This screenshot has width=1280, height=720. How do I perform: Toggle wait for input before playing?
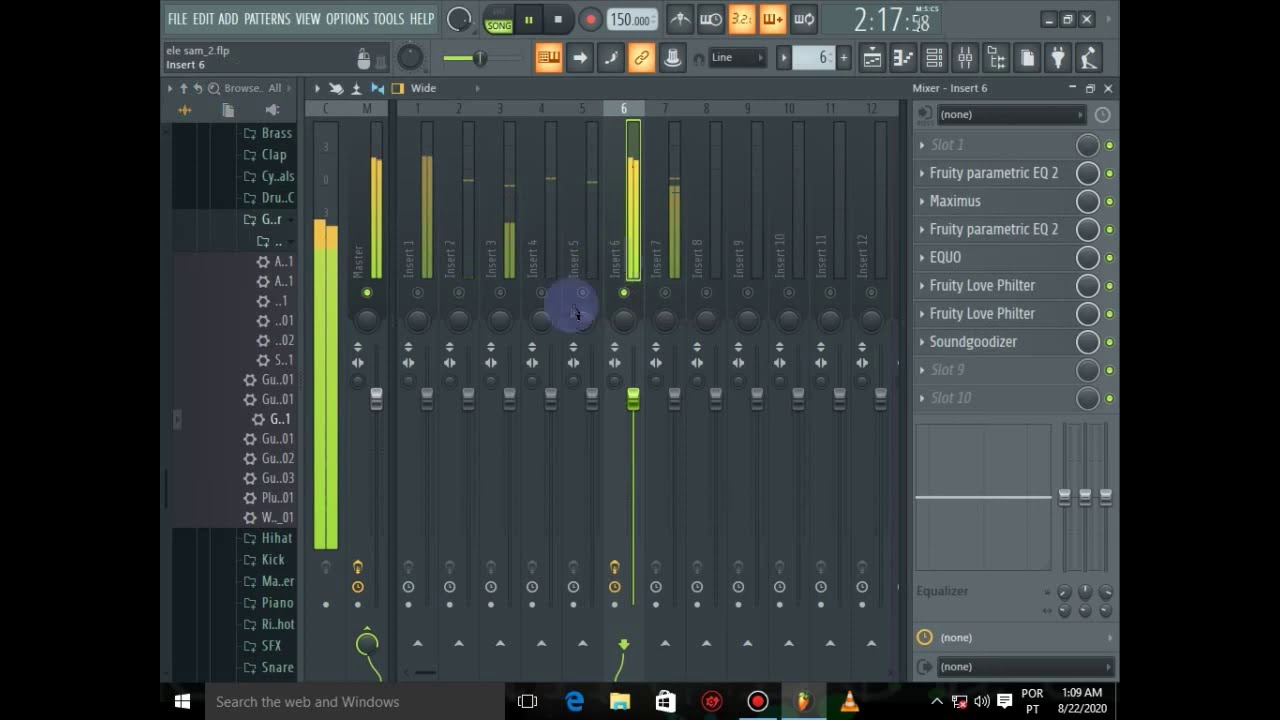click(711, 19)
